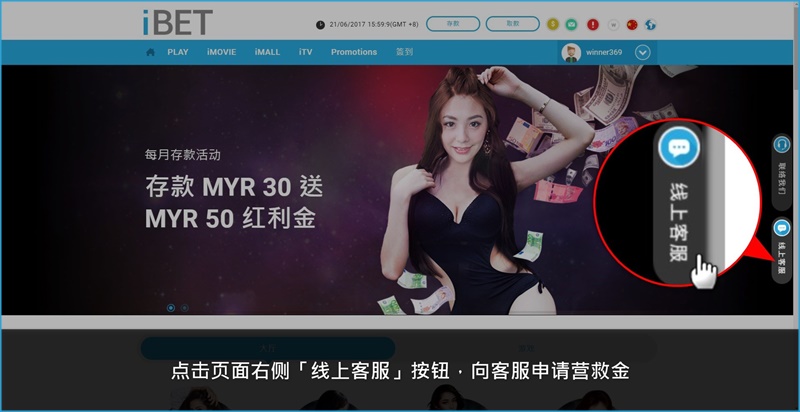
Task: Click the gold coin icon in header
Action: 552,23
